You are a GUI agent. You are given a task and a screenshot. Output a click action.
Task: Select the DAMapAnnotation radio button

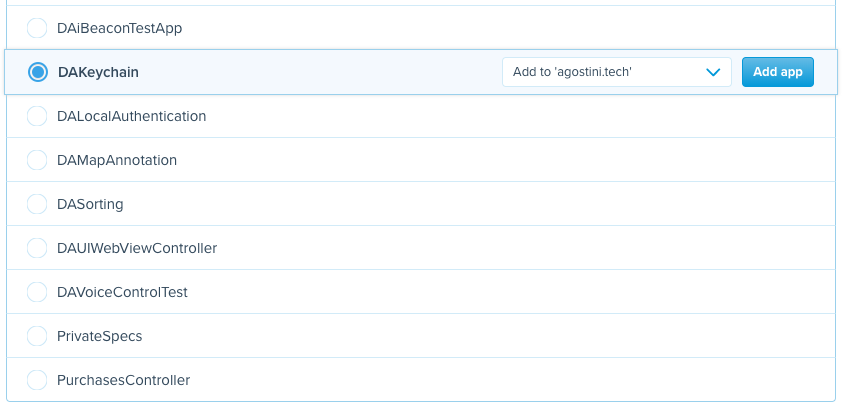click(37, 160)
